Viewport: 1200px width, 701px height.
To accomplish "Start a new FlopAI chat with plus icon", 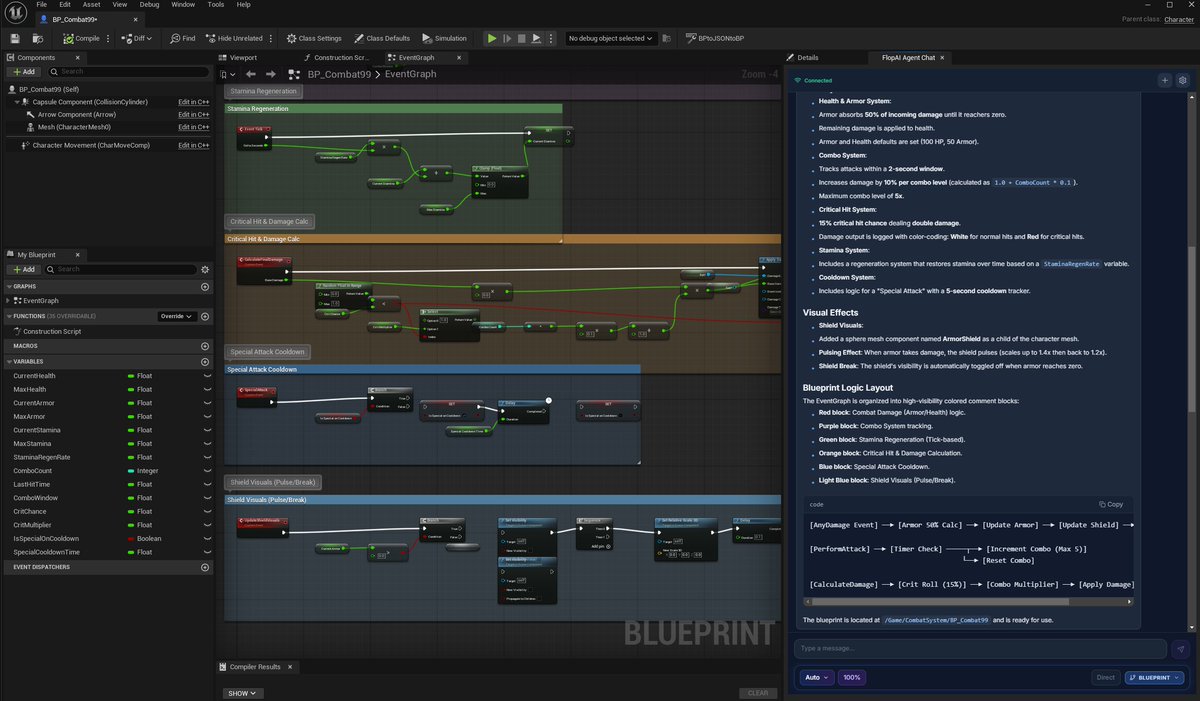I will pos(1164,80).
